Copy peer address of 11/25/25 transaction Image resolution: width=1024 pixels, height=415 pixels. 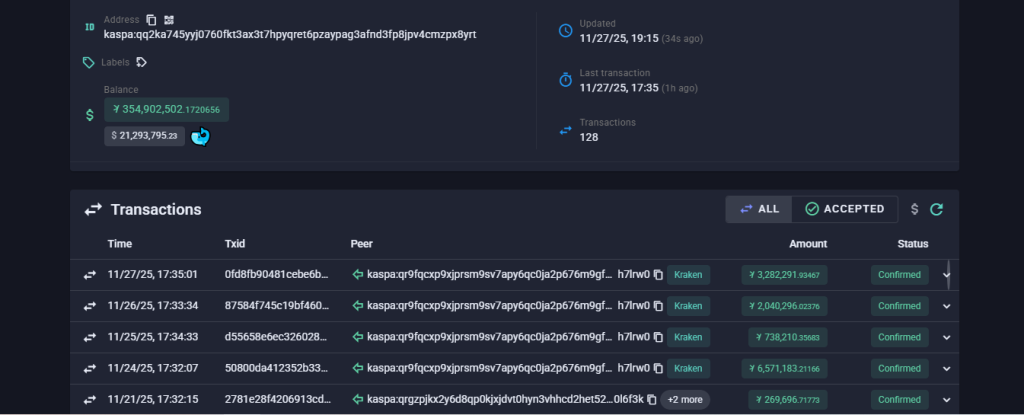(658, 337)
